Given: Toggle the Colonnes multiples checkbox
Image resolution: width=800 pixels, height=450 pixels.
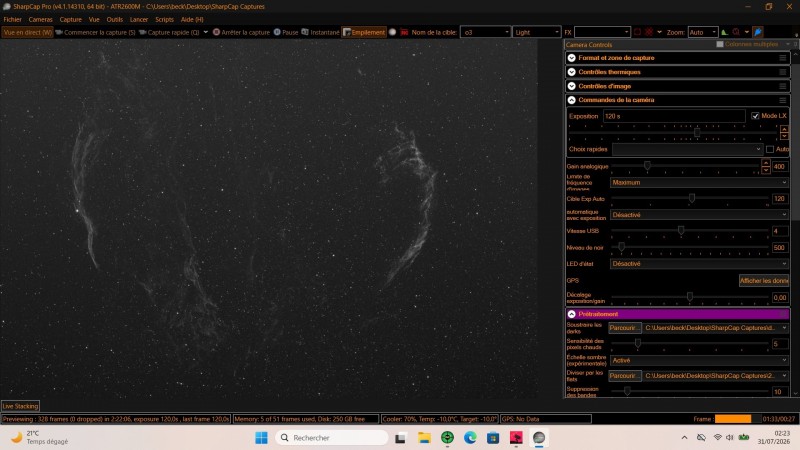Looking at the screenshot, I should pos(720,44).
